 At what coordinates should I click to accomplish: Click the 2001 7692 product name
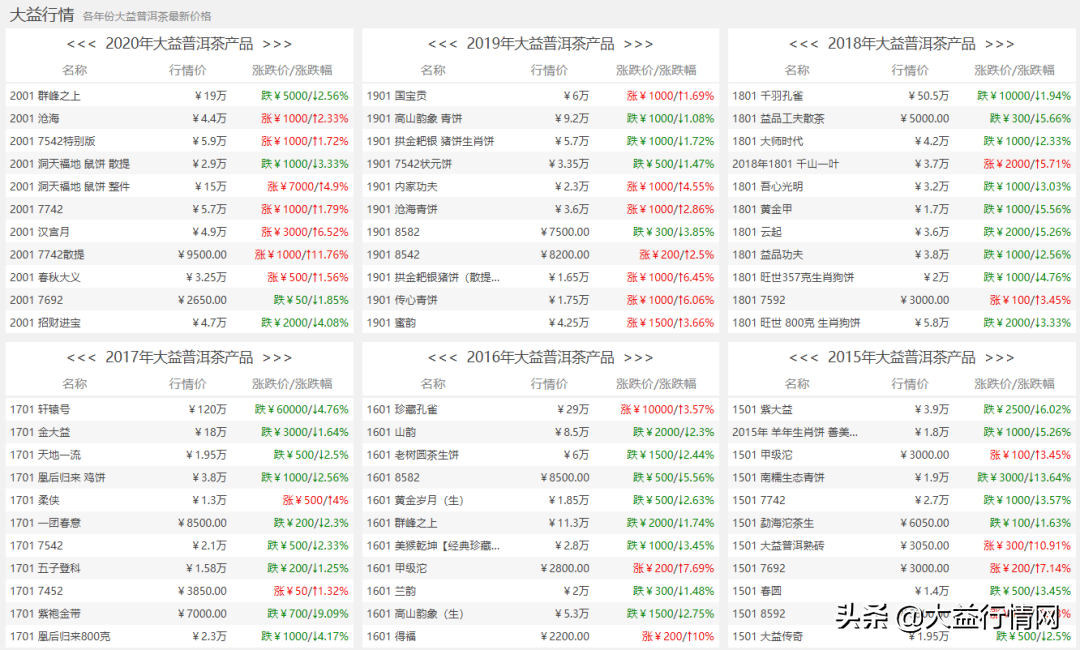tap(36, 300)
